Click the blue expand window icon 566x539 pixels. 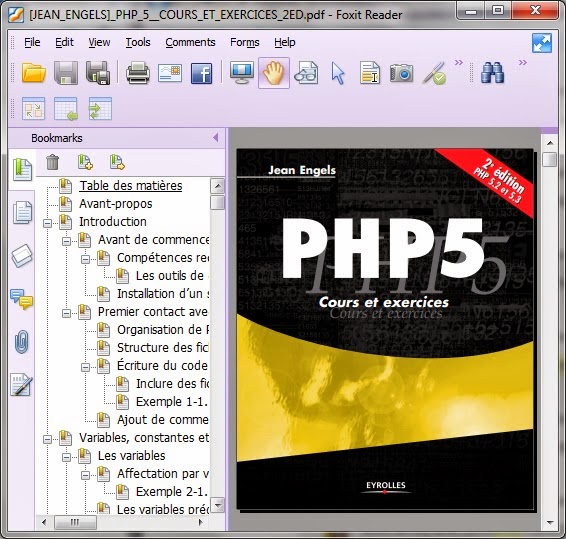(542, 43)
